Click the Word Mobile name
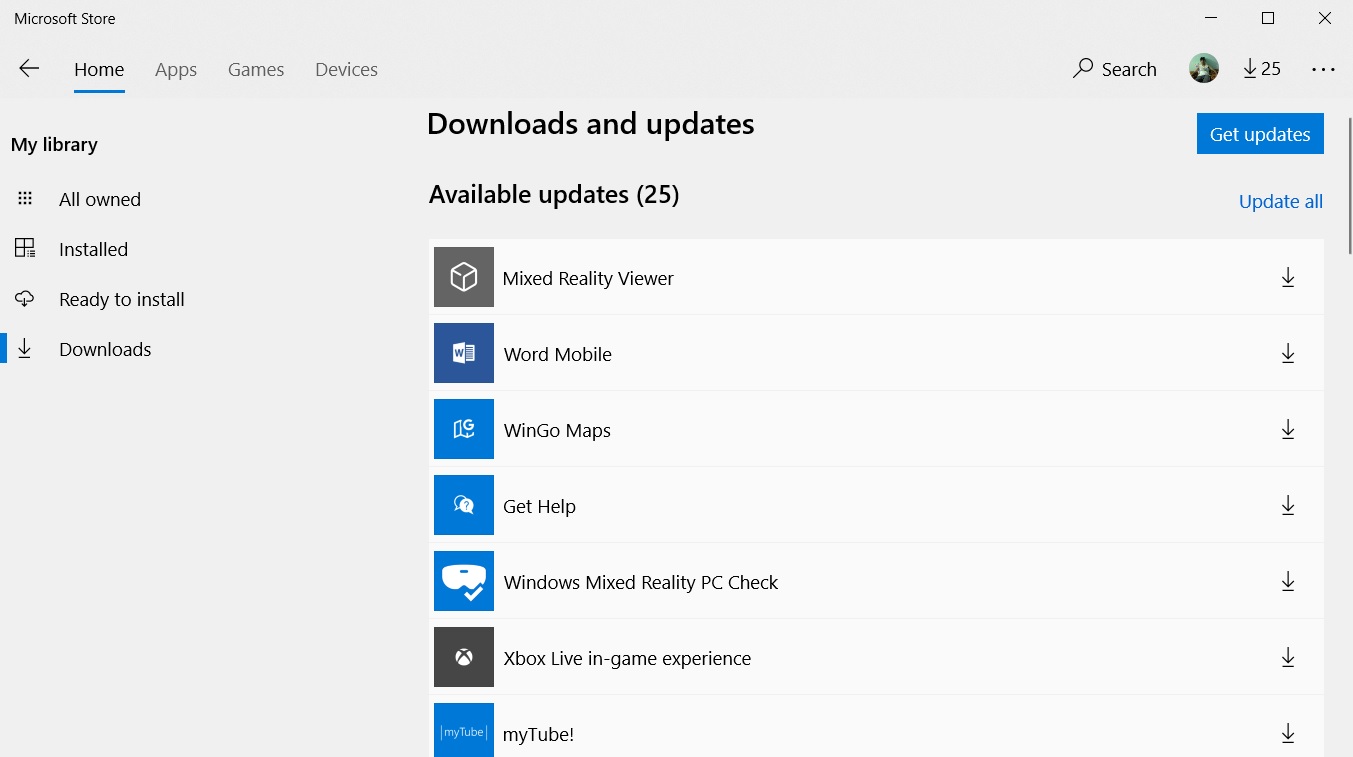This screenshot has width=1353, height=757. pyautogui.click(x=557, y=355)
